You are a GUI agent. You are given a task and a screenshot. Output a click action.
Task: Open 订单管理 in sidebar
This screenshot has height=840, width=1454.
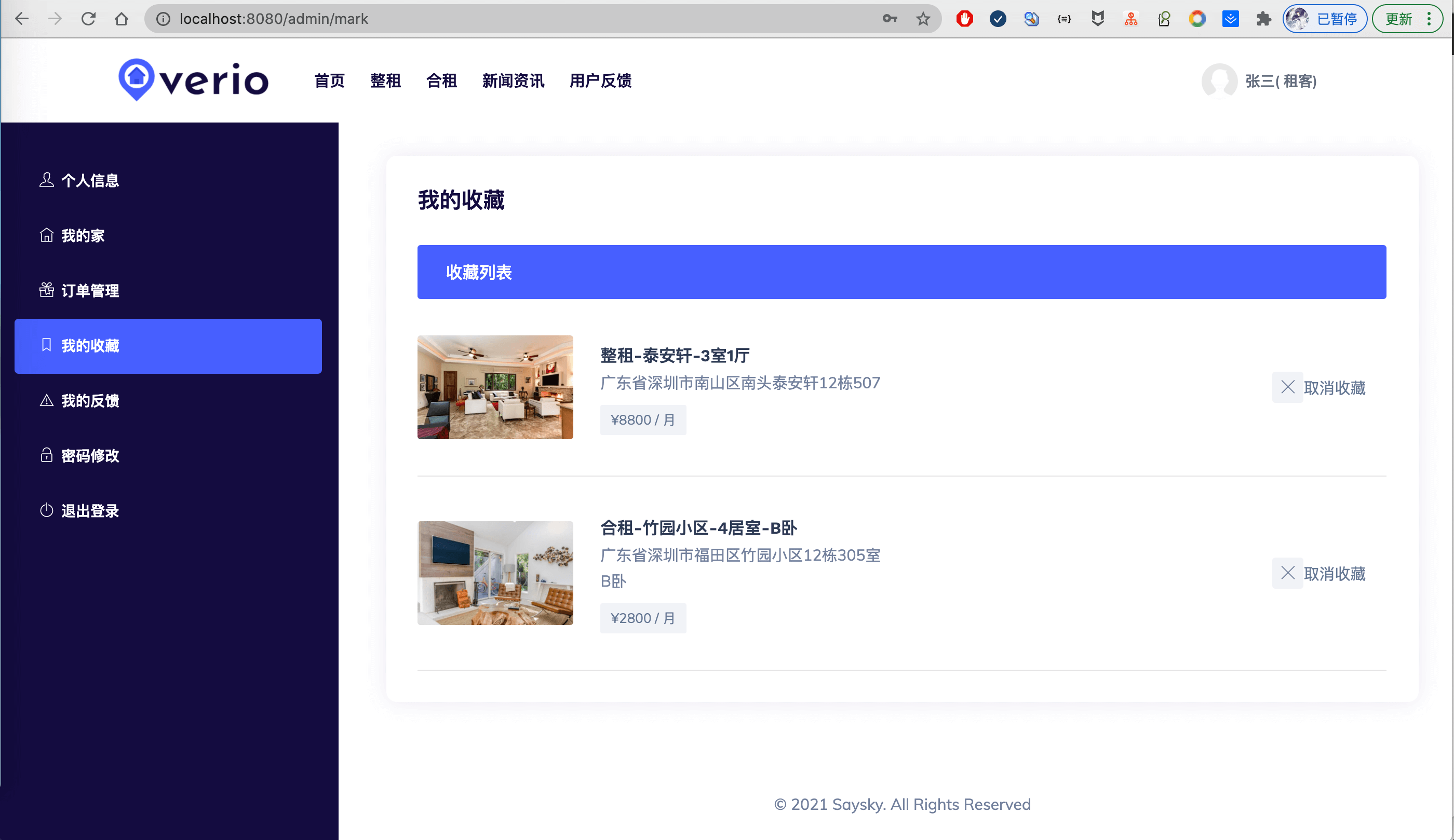pos(90,291)
